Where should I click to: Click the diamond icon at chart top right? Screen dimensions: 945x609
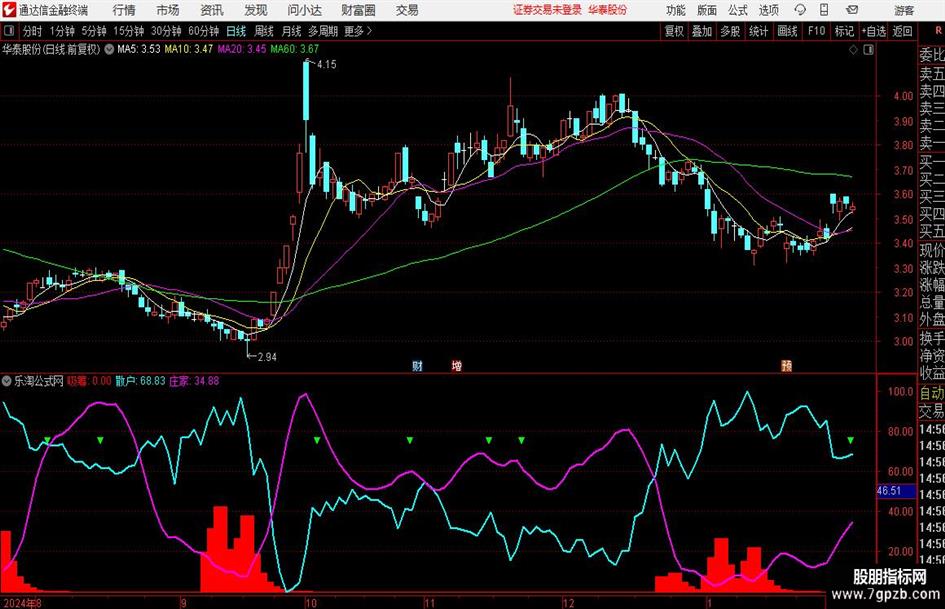click(x=853, y=50)
